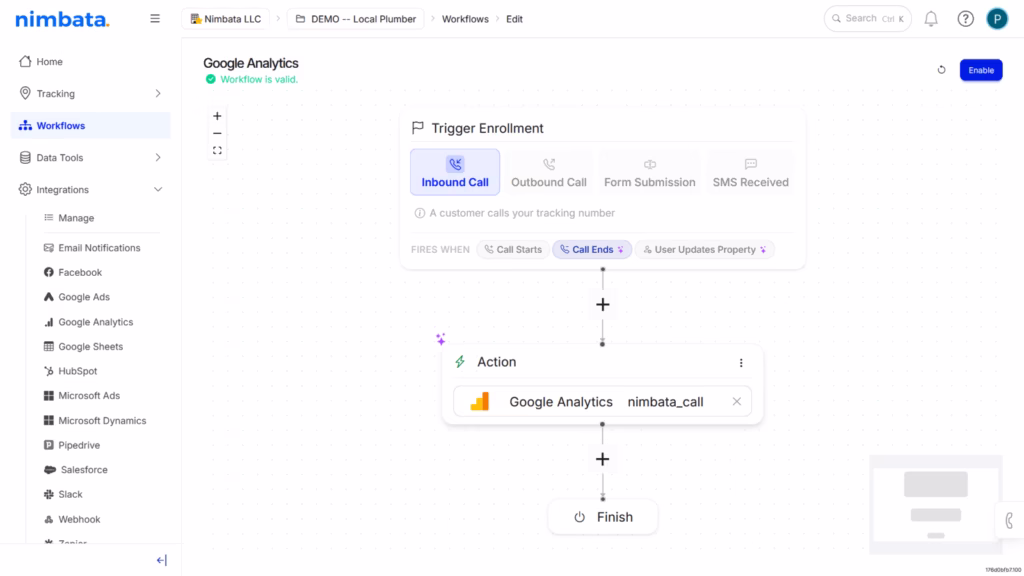This screenshot has height=576, width=1024.
Task: Fit workflow canvas to view
Action: tap(217, 150)
